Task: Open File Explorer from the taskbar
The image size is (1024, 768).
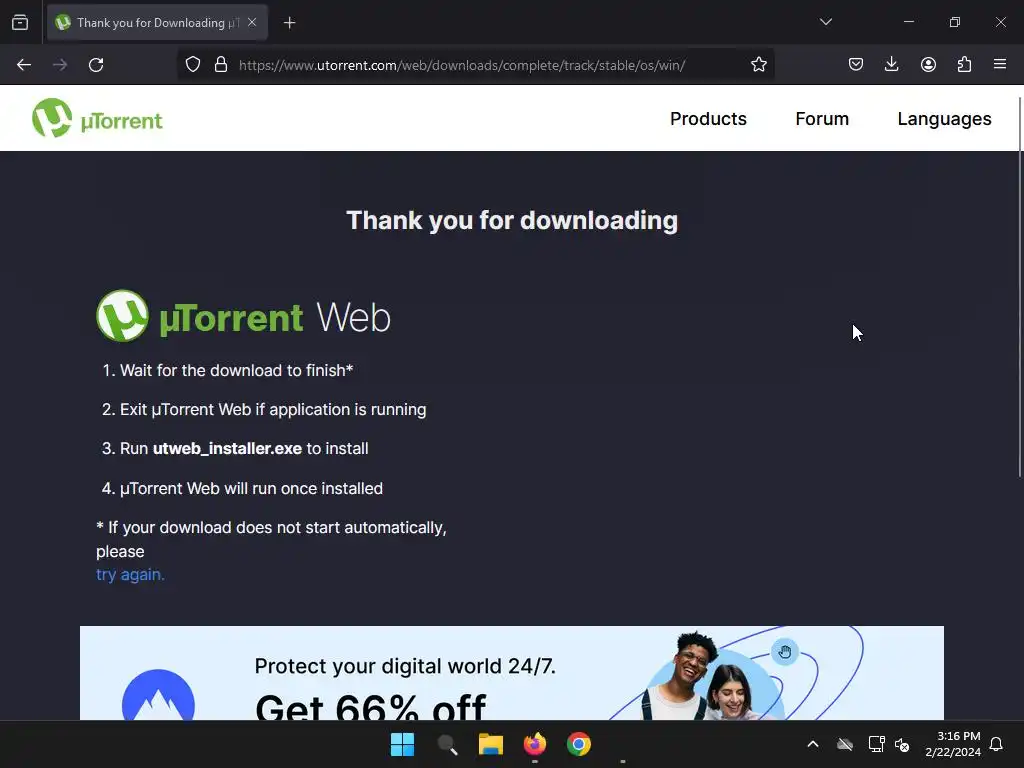Action: tap(490, 744)
